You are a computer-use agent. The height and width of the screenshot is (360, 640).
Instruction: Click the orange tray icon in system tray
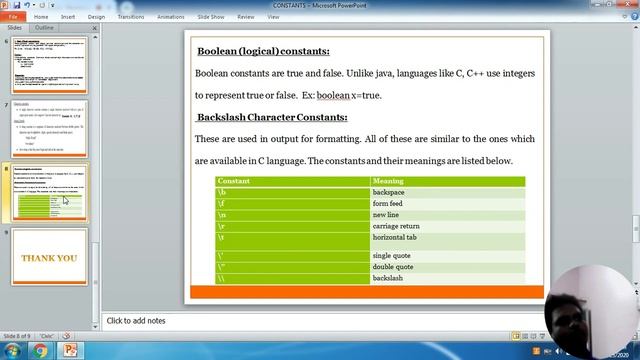(x=536, y=351)
